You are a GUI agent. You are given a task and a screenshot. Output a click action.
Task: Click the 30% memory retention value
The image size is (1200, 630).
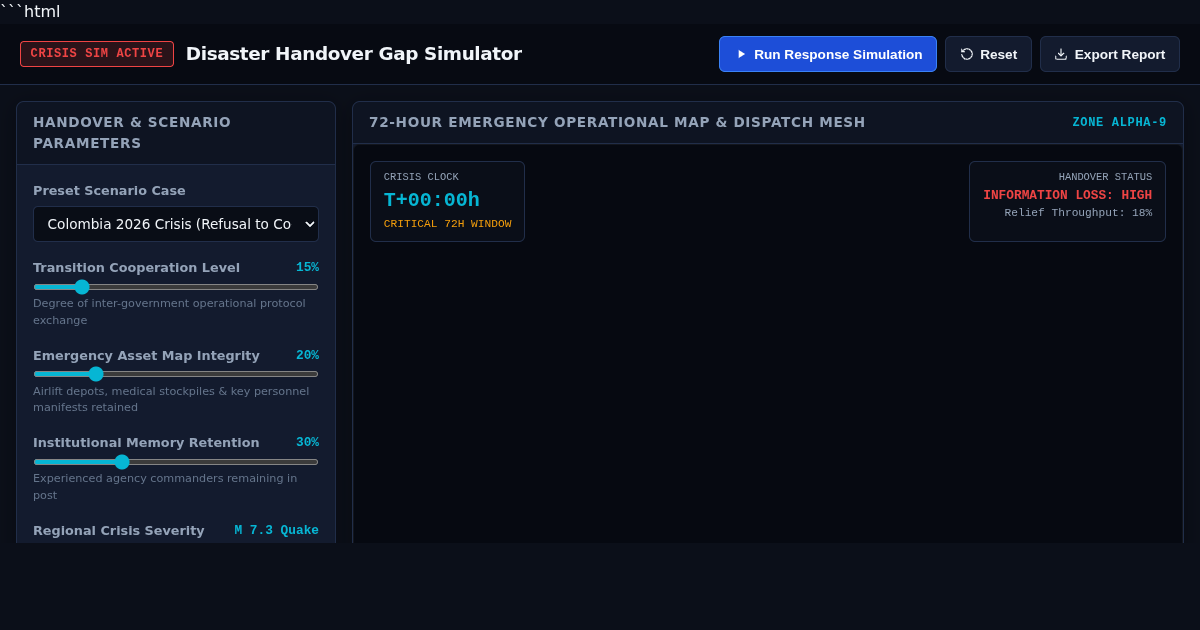307,443
